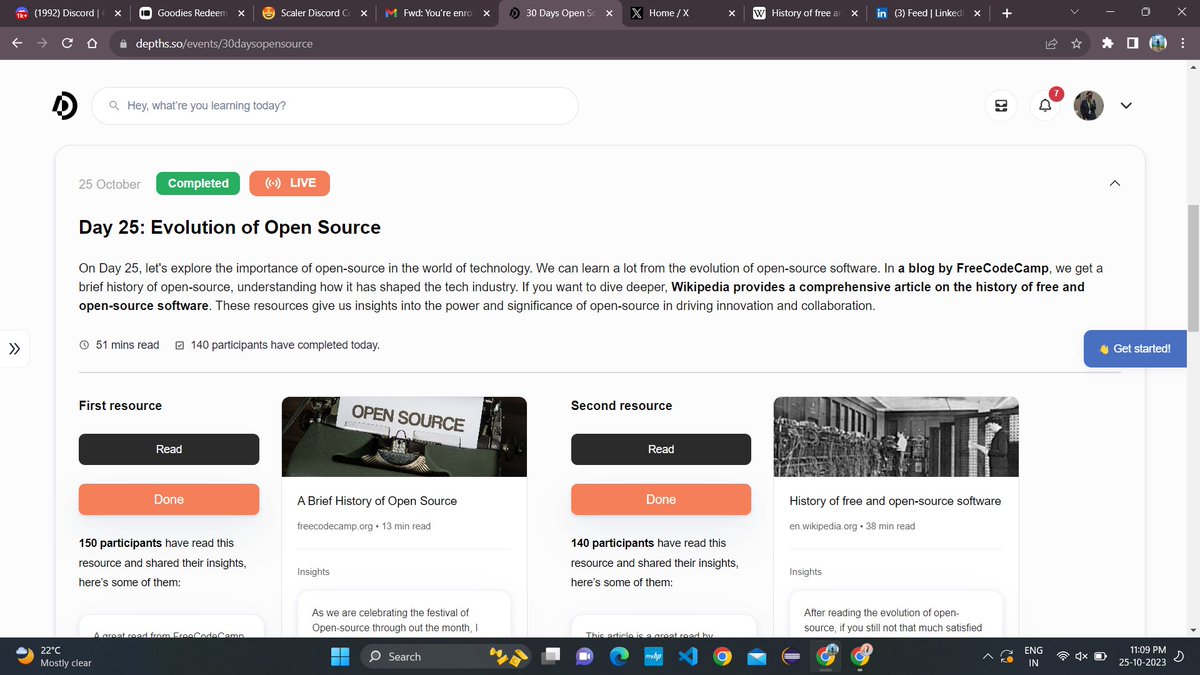Click the Depths logo icon

(x=65, y=105)
